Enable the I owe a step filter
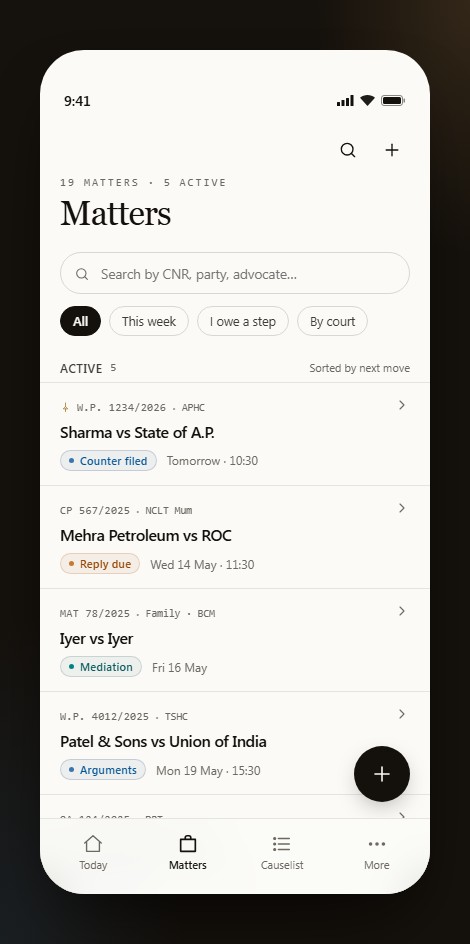 (243, 321)
